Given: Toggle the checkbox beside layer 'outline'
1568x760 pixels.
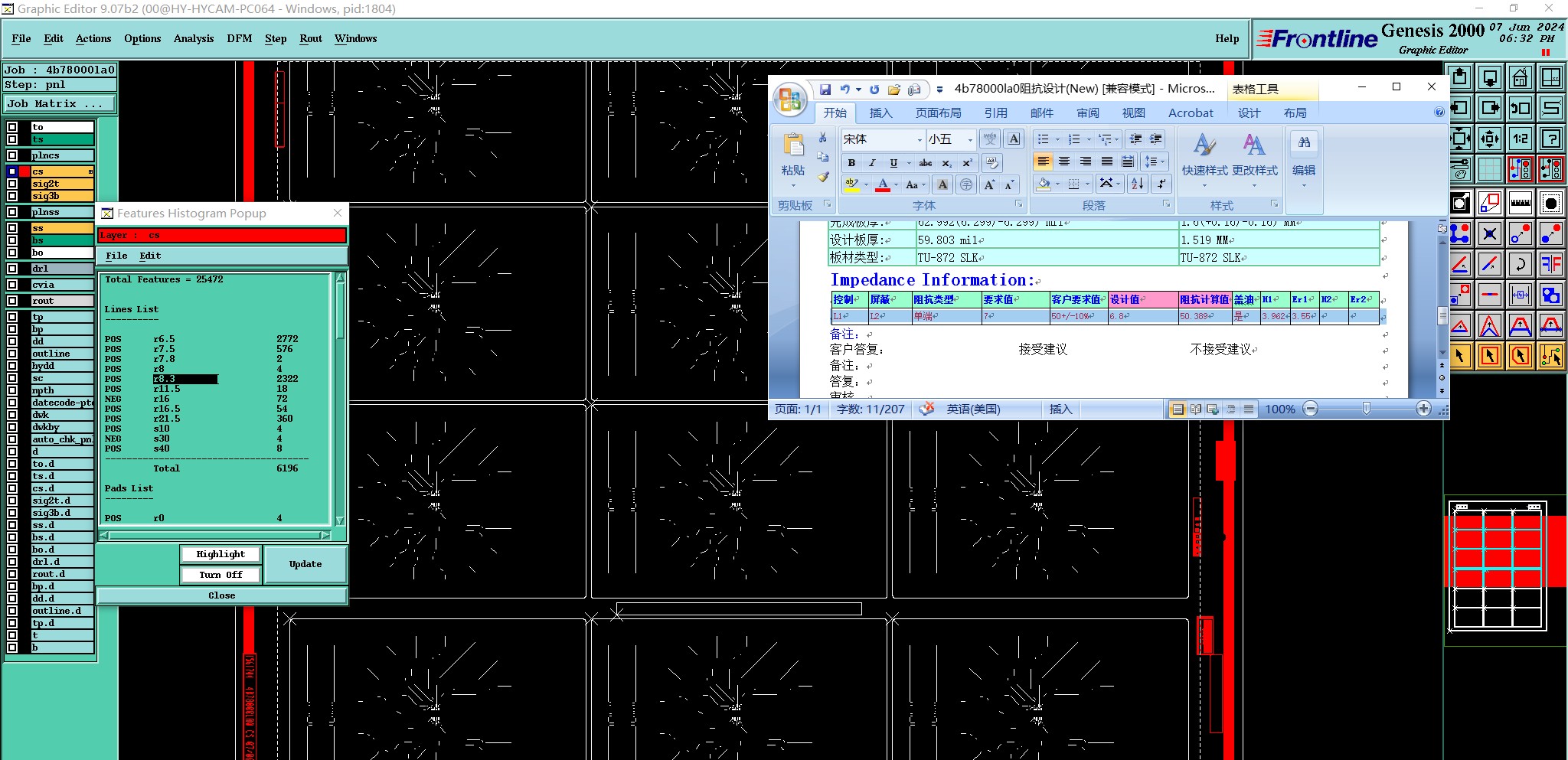Looking at the screenshot, I should [x=12, y=354].
